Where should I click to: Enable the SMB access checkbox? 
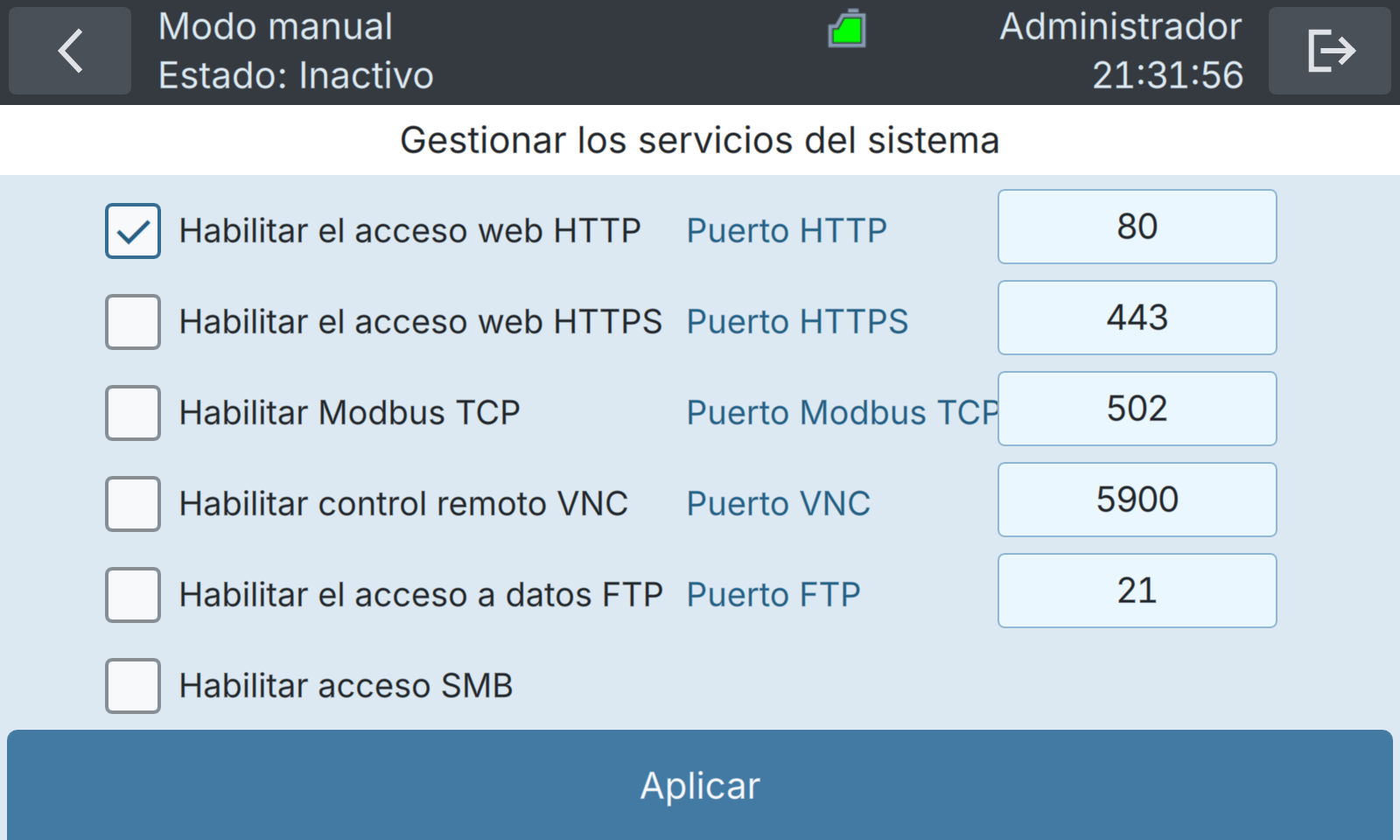[x=133, y=686]
